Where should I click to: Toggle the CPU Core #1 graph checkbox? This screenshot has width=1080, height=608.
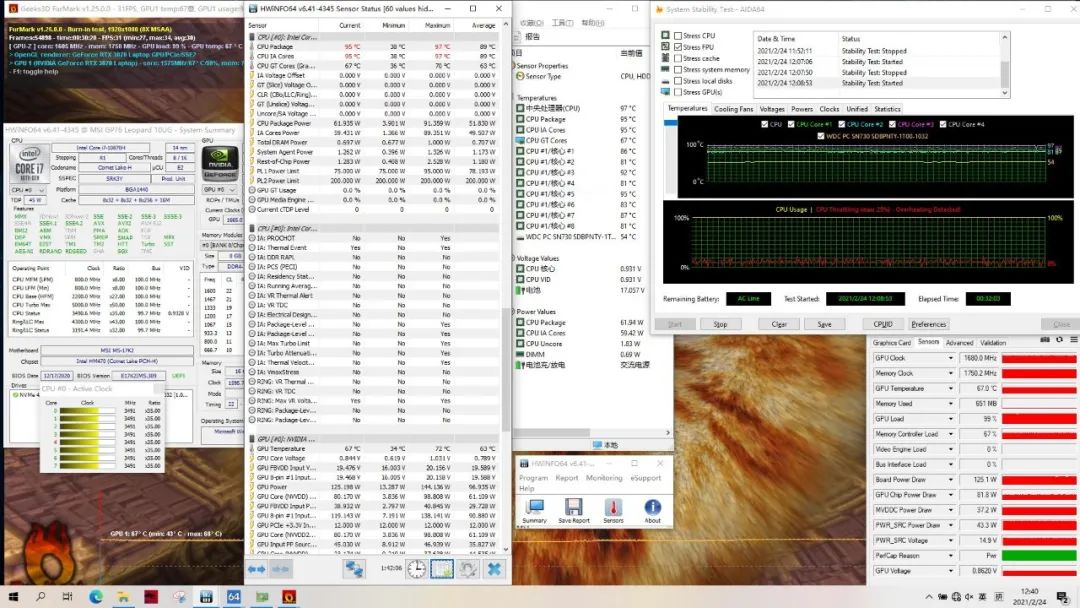(x=791, y=124)
